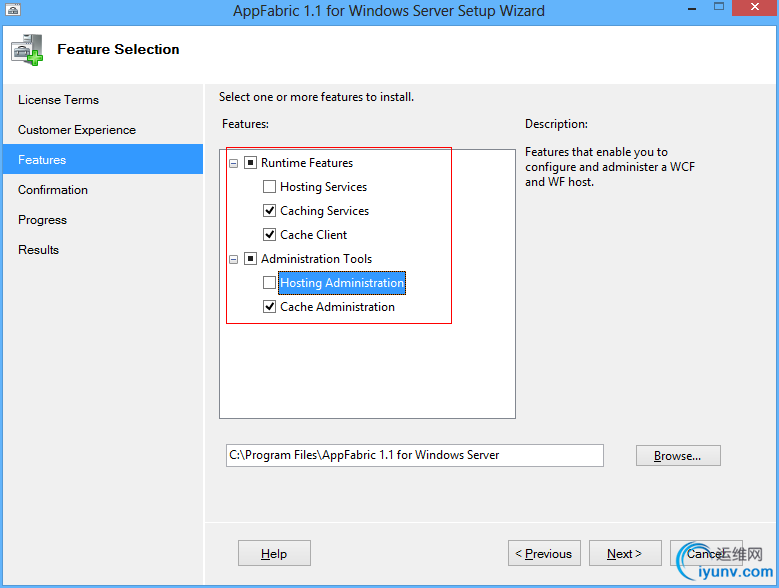
Task: Select the Runtime Features label
Action: pyautogui.click(x=307, y=163)
